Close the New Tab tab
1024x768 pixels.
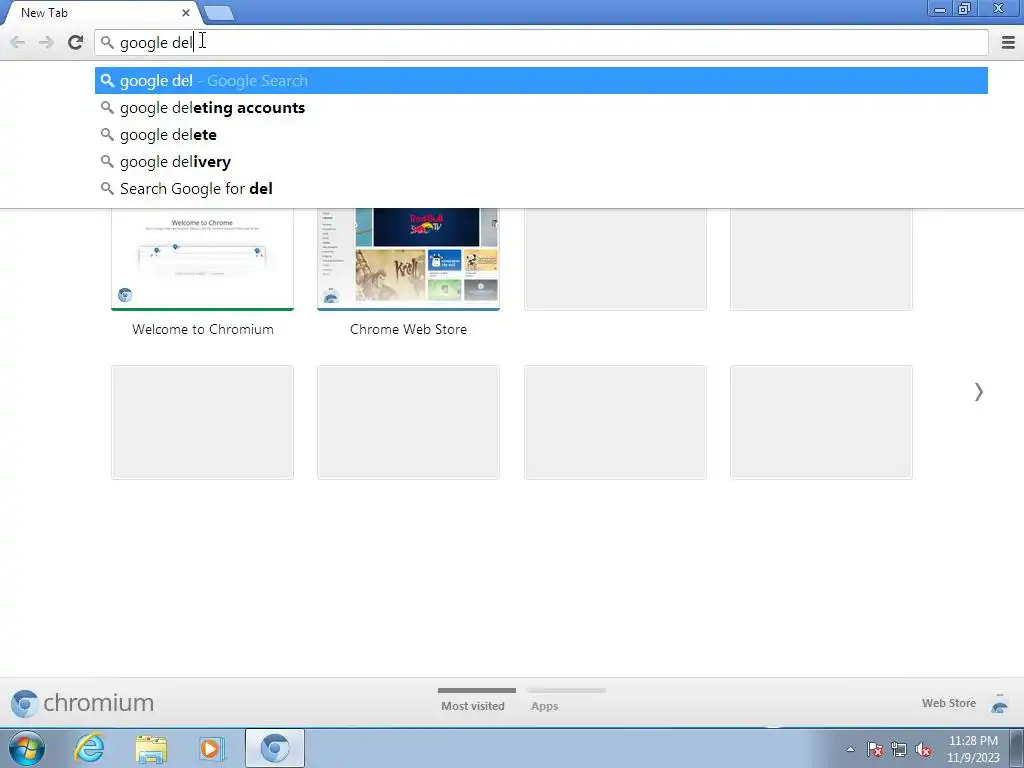click(x=186, y=12)
